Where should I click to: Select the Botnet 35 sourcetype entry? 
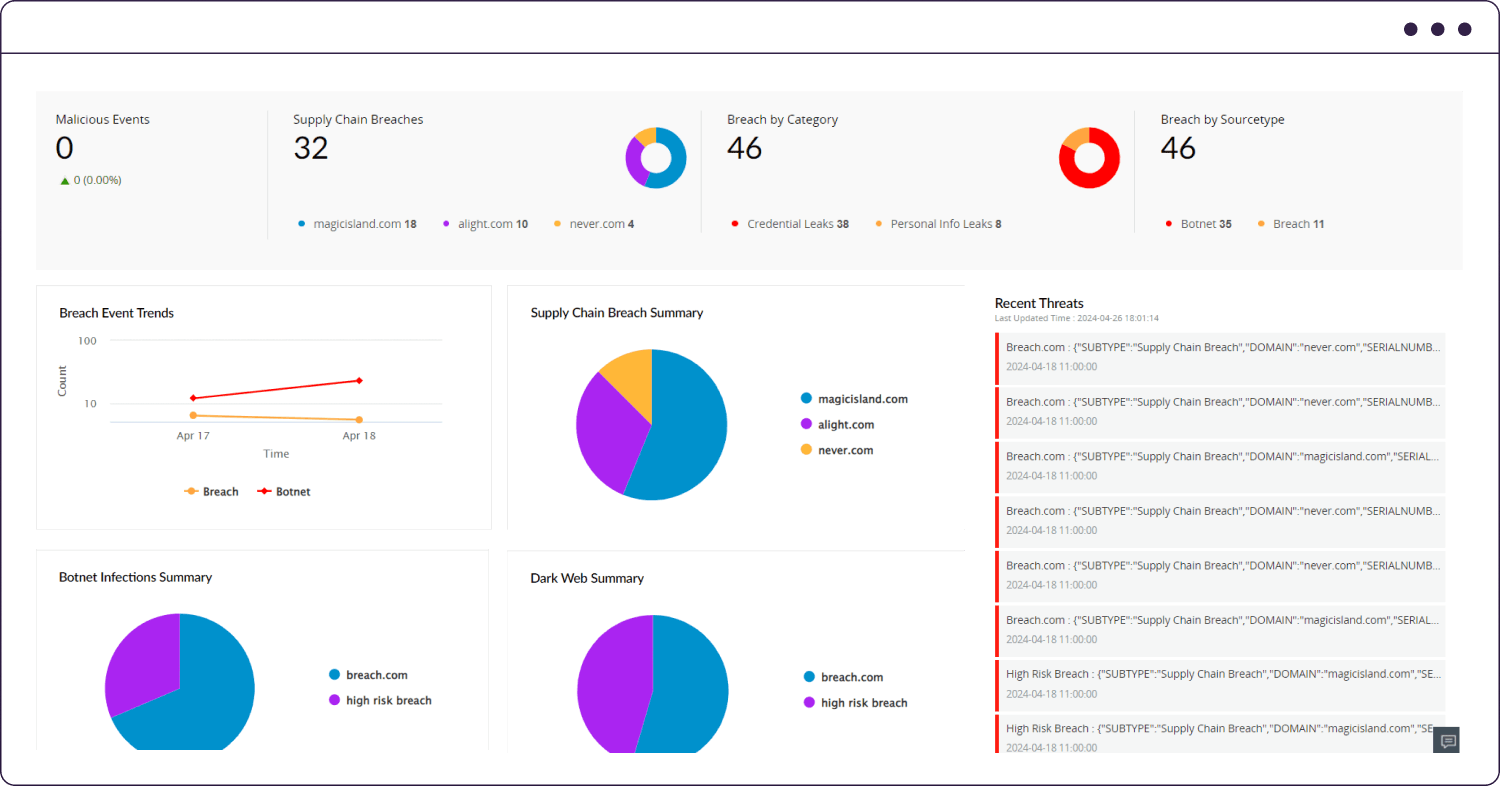1198,224
